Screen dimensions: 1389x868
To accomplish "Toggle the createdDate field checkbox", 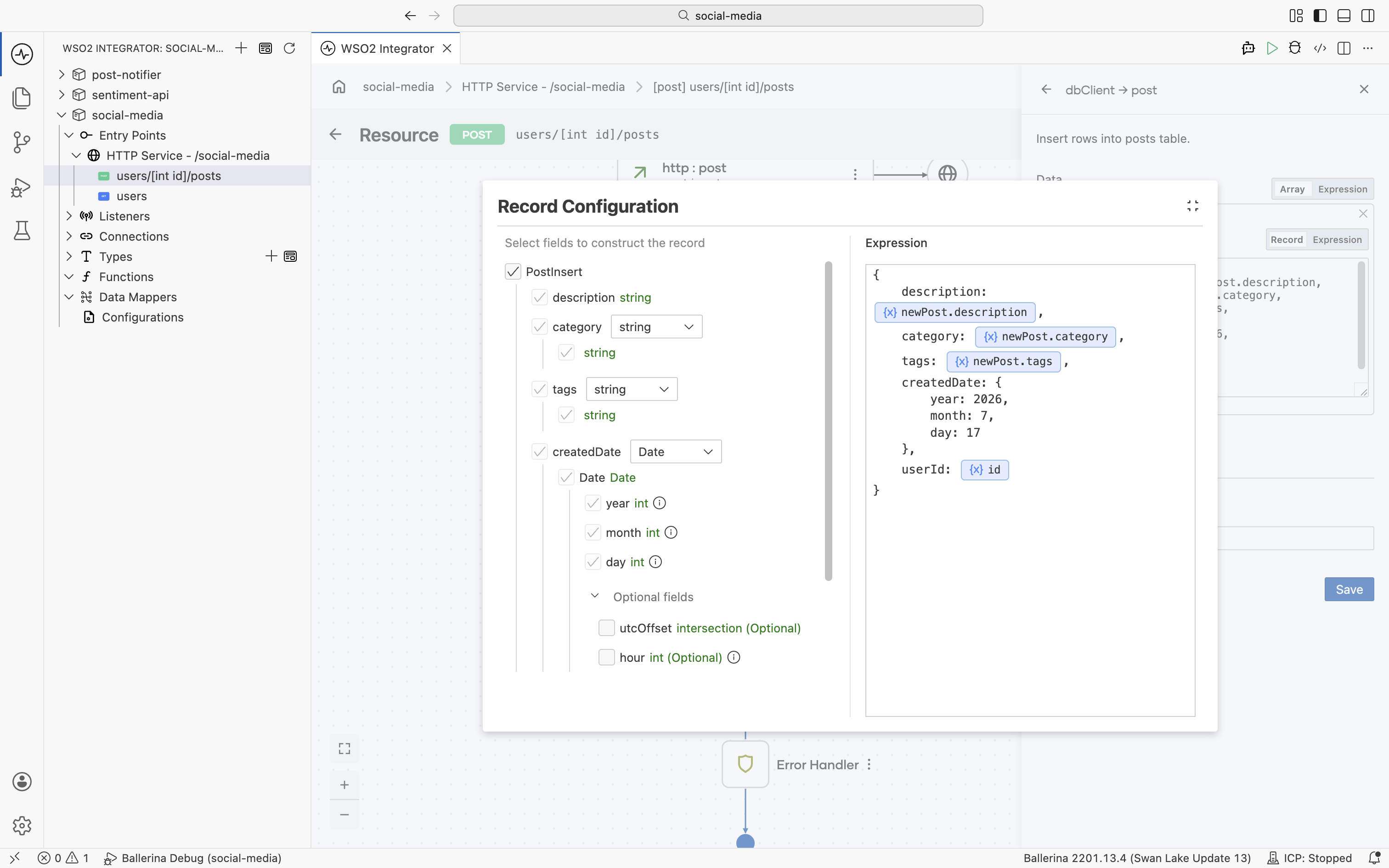I will (x=540, y=452).
